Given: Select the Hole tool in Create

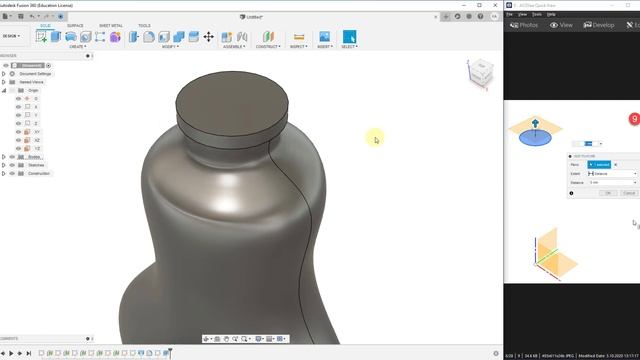Looking at the screenshot, I should coord(85,37).
